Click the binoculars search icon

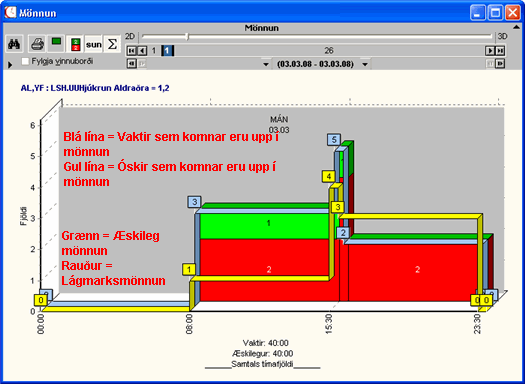[14, 44]
